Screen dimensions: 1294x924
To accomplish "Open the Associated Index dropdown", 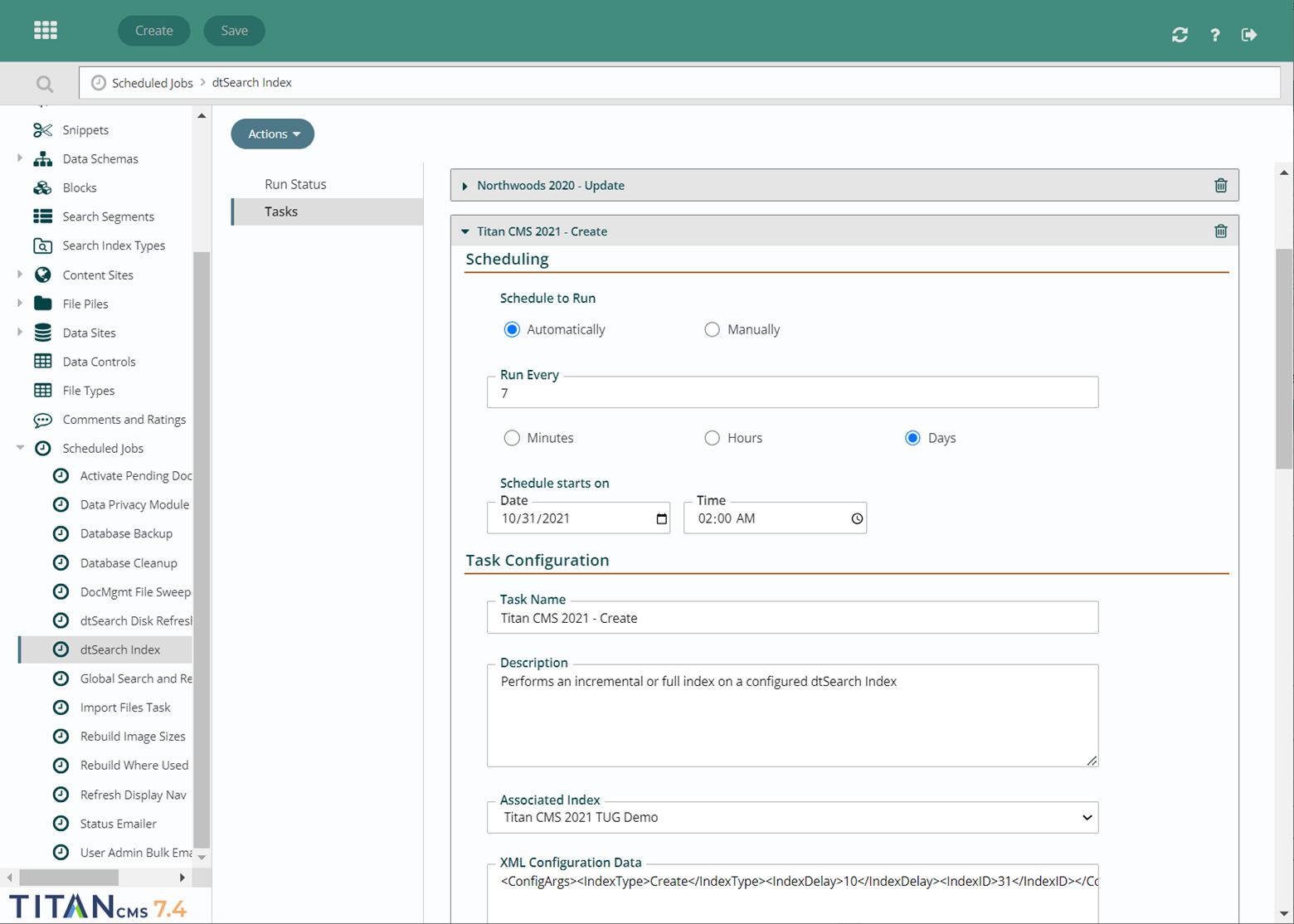I will pyautogui.click(x=793, y=818).
